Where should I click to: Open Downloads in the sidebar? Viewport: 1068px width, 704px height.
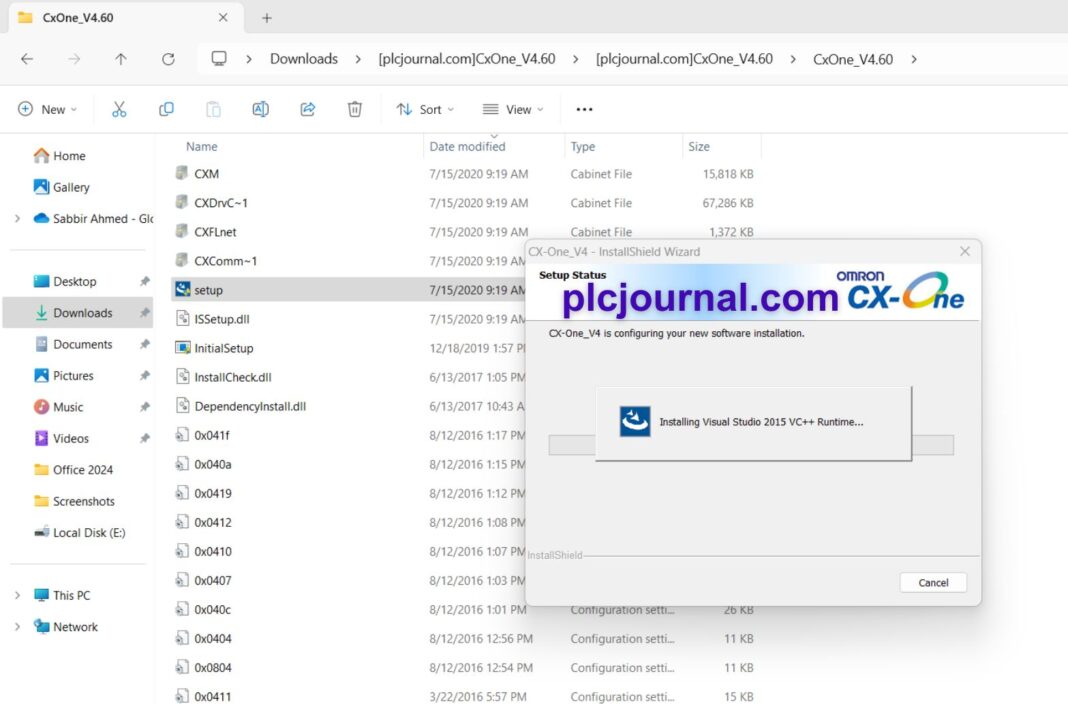tap(78, 313)
